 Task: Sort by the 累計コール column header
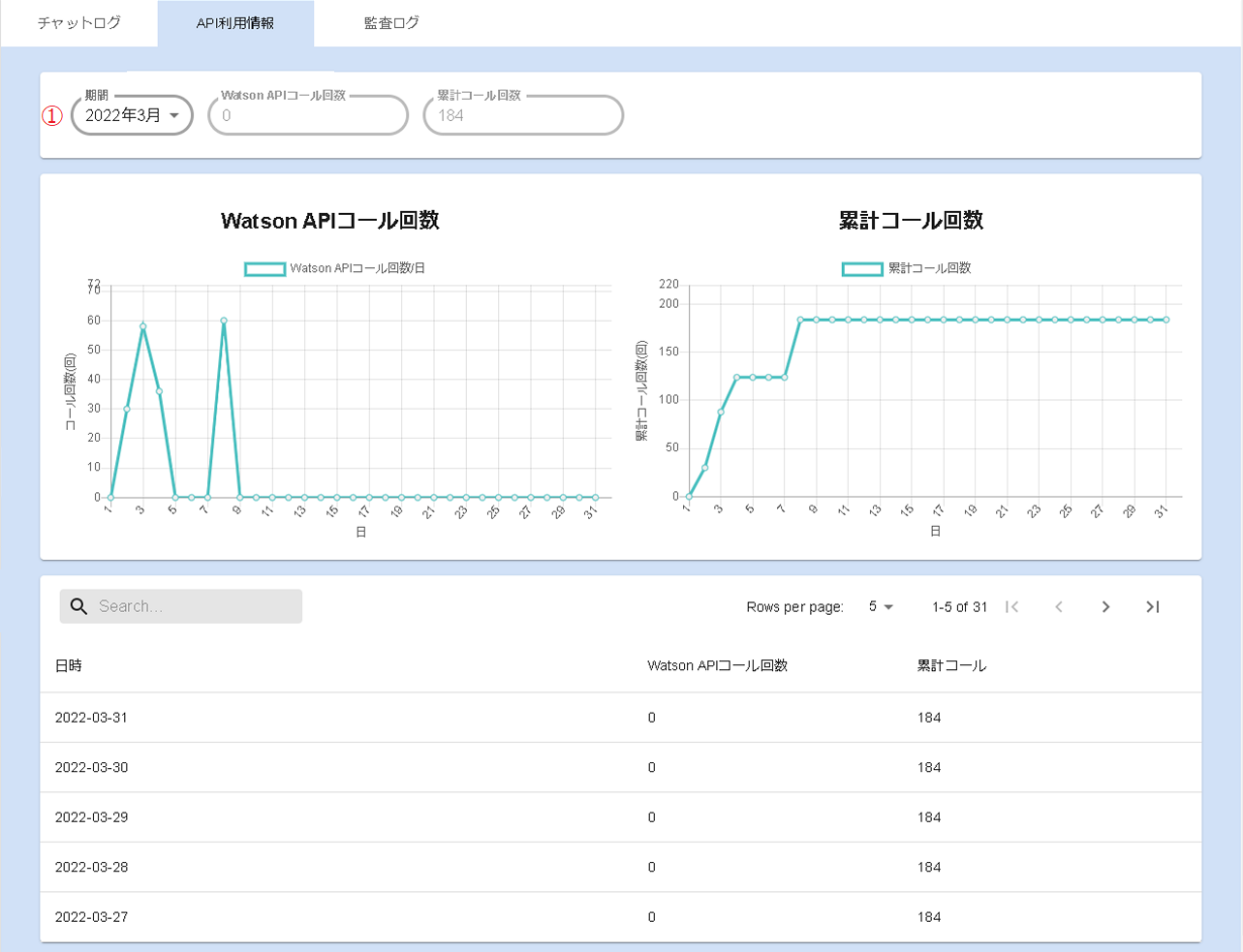coord(951,666)
